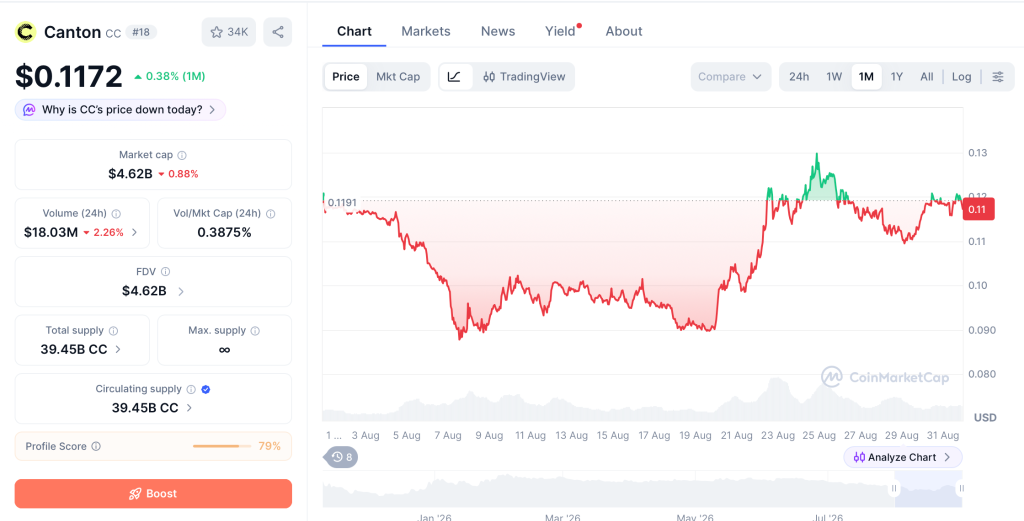The height and width of the screenshot is (521, 1024).
Task: Expand the Volume (24h) details chevron
Action: (135, 232)
